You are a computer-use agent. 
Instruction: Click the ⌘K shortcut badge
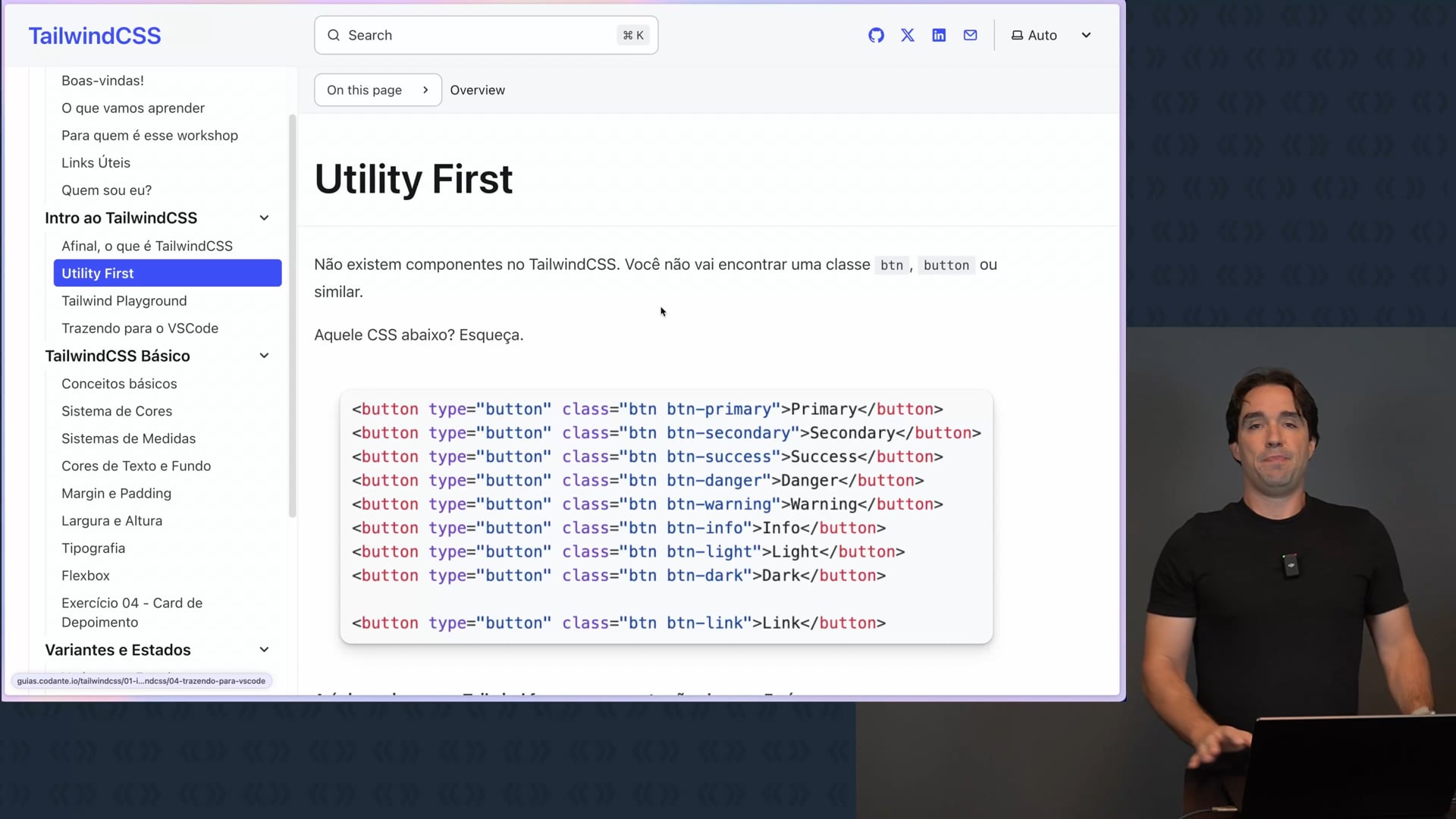[x=633, y=36]
